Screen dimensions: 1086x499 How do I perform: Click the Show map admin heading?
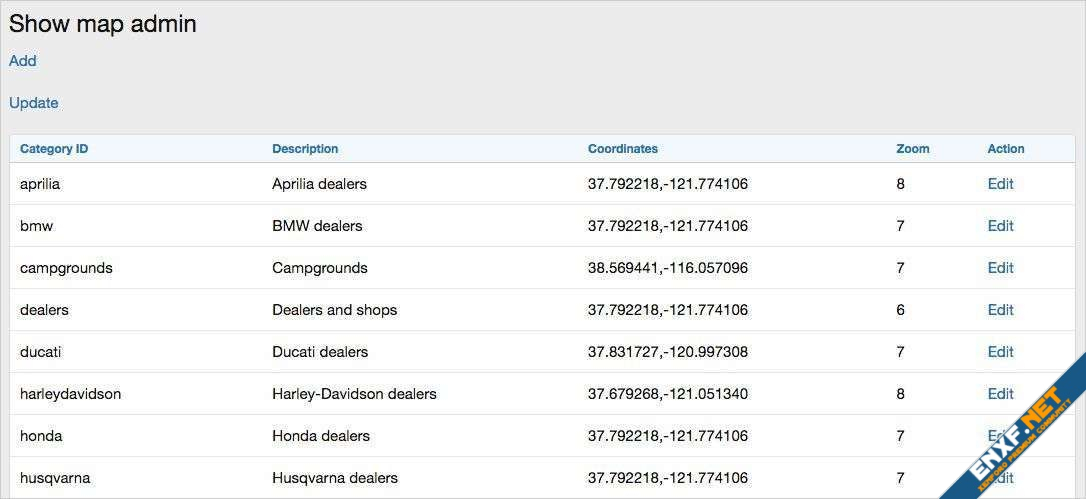103,25
